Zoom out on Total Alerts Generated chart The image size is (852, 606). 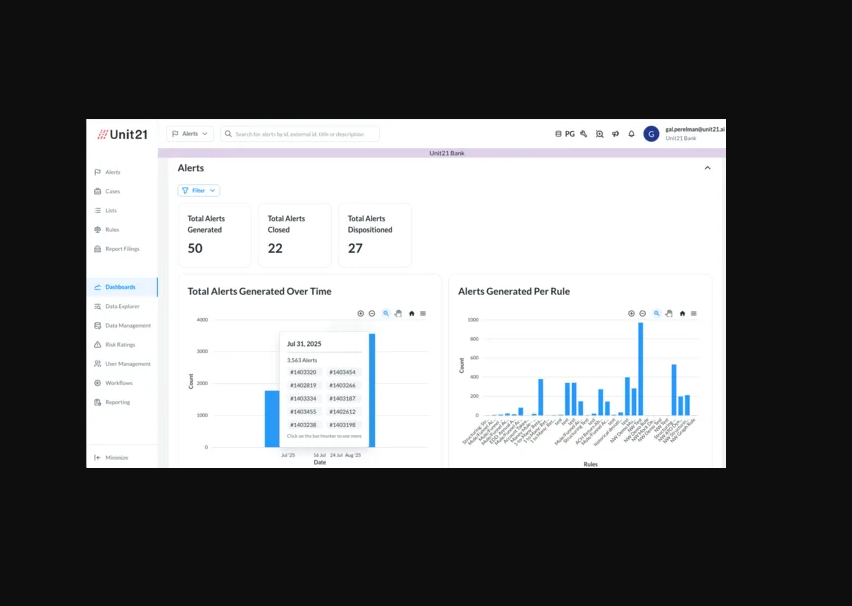[x=372, y=314]
